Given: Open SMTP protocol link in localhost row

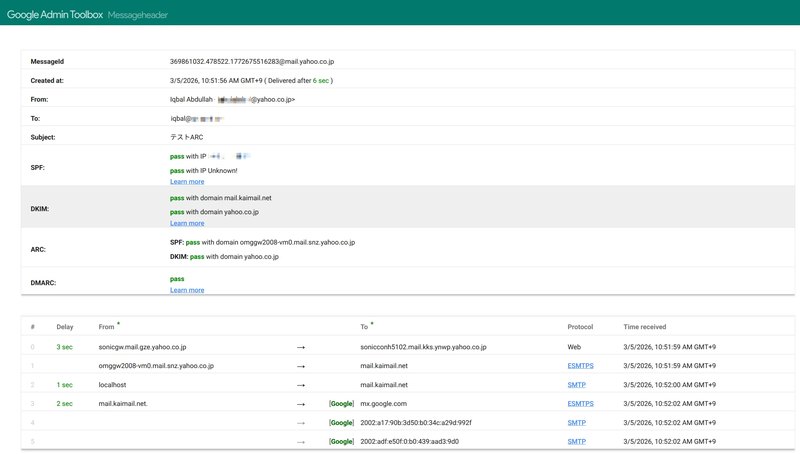Looking at the screenshot, I should (x=577, y=385).
